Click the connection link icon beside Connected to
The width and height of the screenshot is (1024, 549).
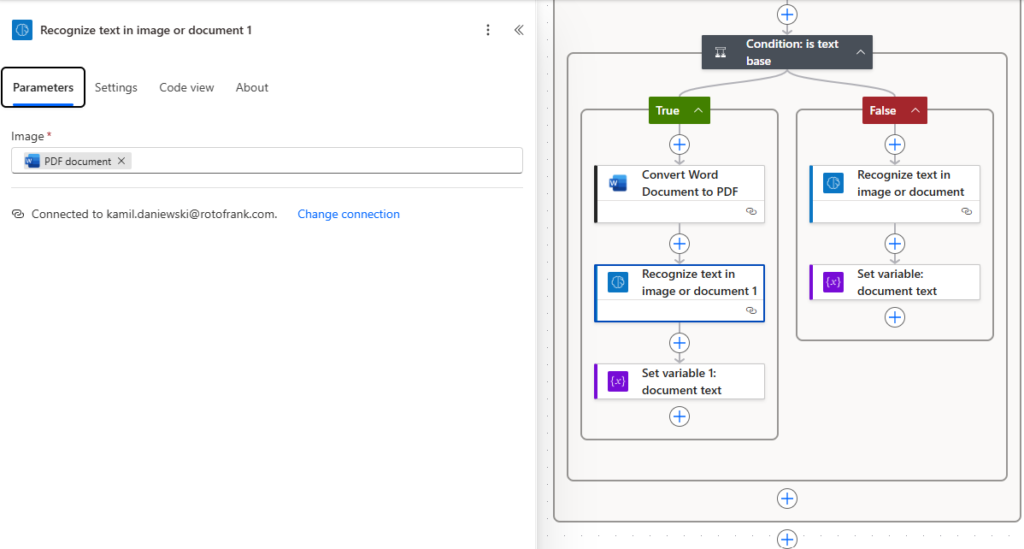coord(18,214)
